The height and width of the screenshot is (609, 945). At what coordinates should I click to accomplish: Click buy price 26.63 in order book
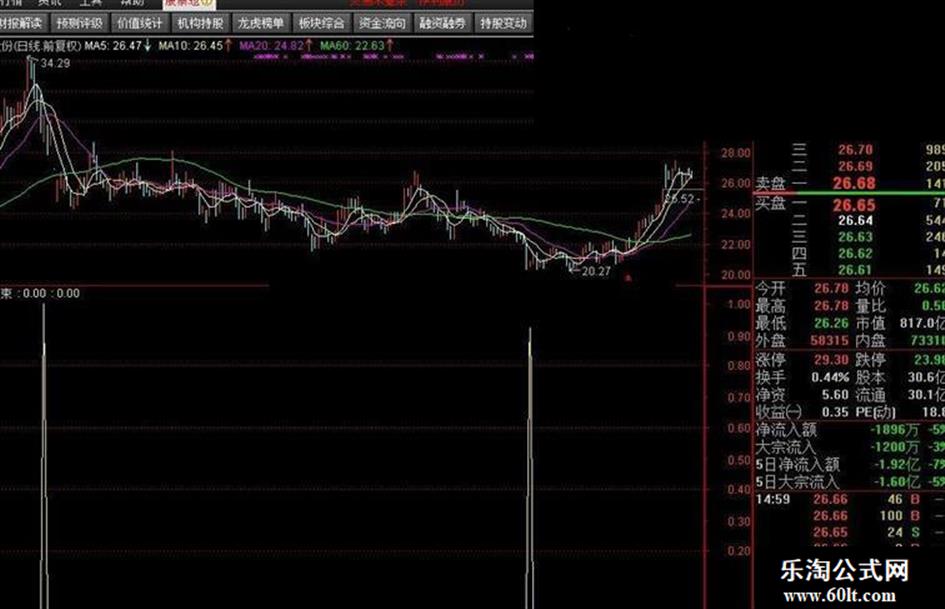click(x=855, y=237)
